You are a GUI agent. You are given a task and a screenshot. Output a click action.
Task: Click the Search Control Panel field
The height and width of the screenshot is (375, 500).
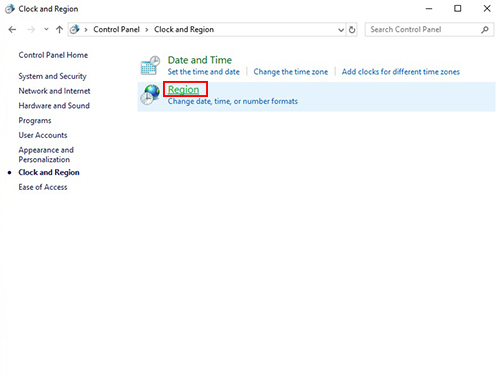(429, 29)
